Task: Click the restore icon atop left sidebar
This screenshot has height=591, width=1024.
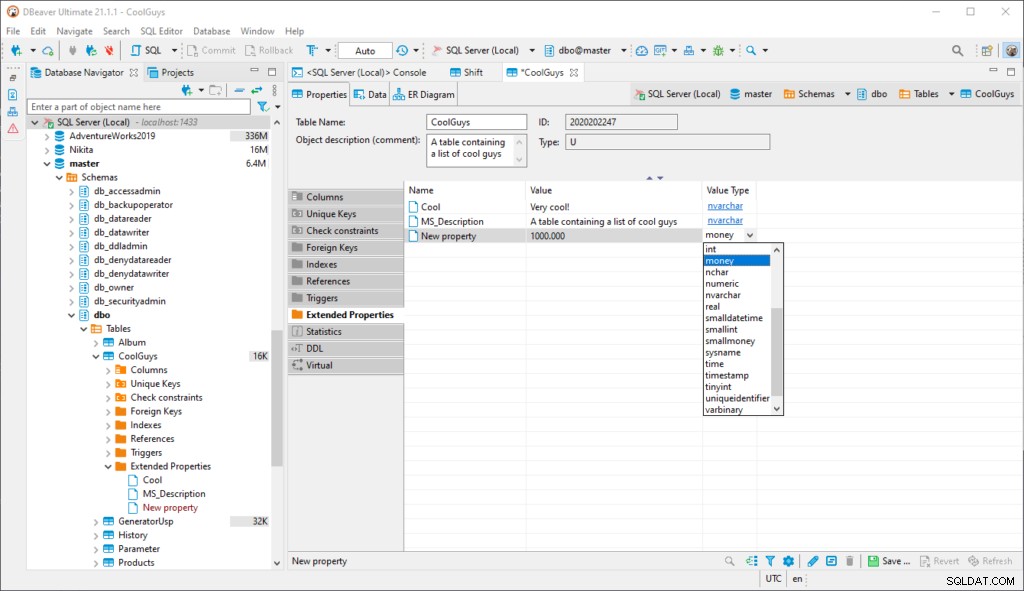Action: (x=13, y=78)
